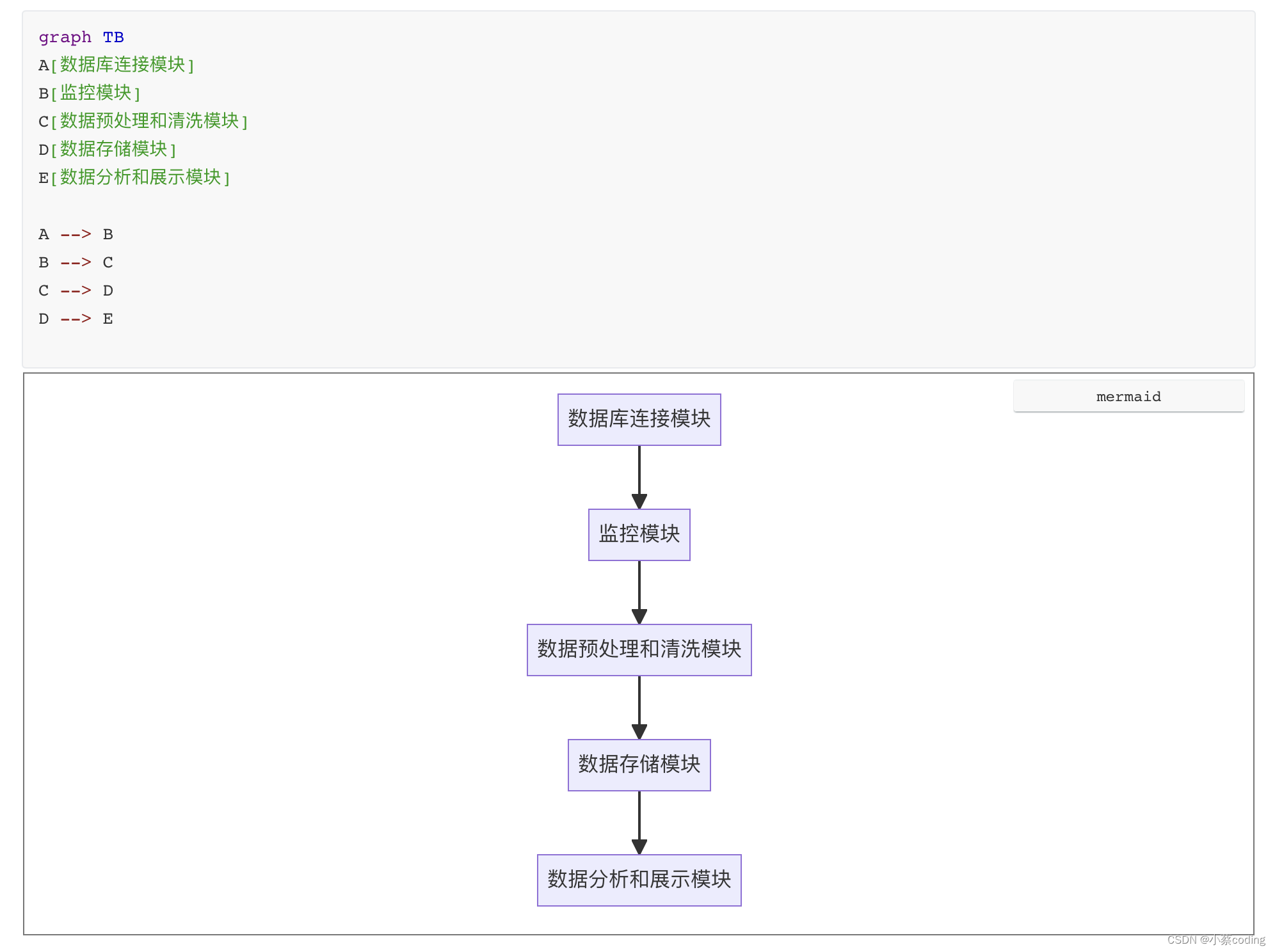Click arrowhead pointing into 数据存储模块 node
This screenshot has width=1275, height=952.
639,732
